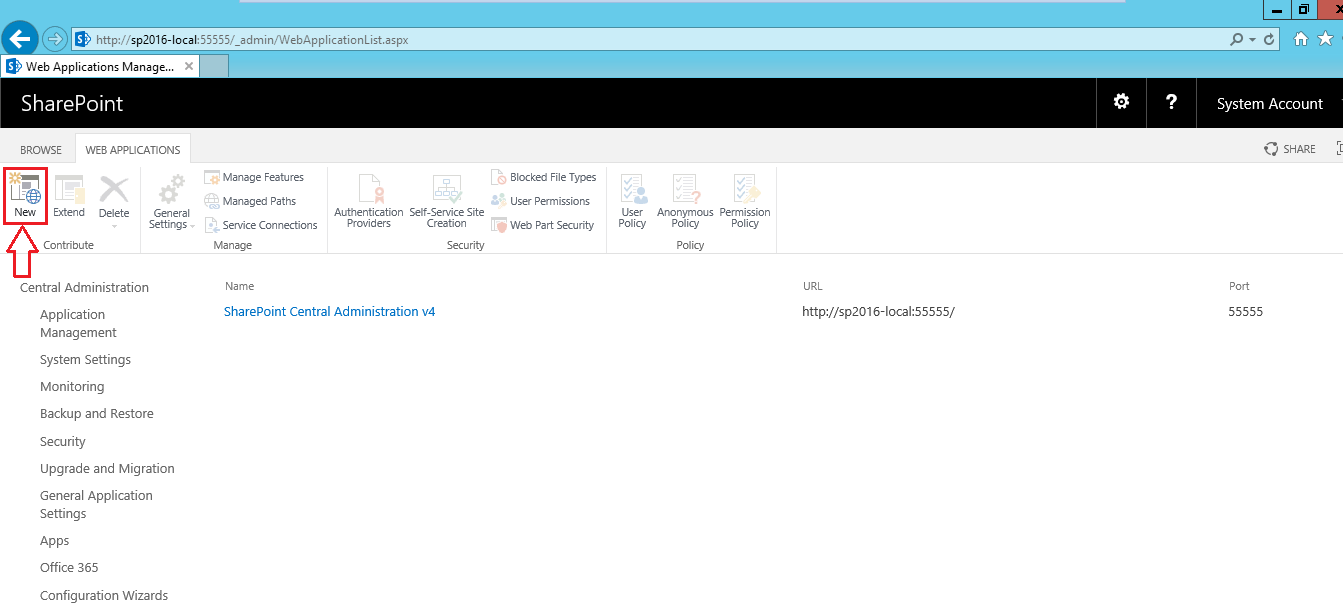The image size is (1343, 606).
Task: Open the System Account menu
Action: click(1270, 104)
